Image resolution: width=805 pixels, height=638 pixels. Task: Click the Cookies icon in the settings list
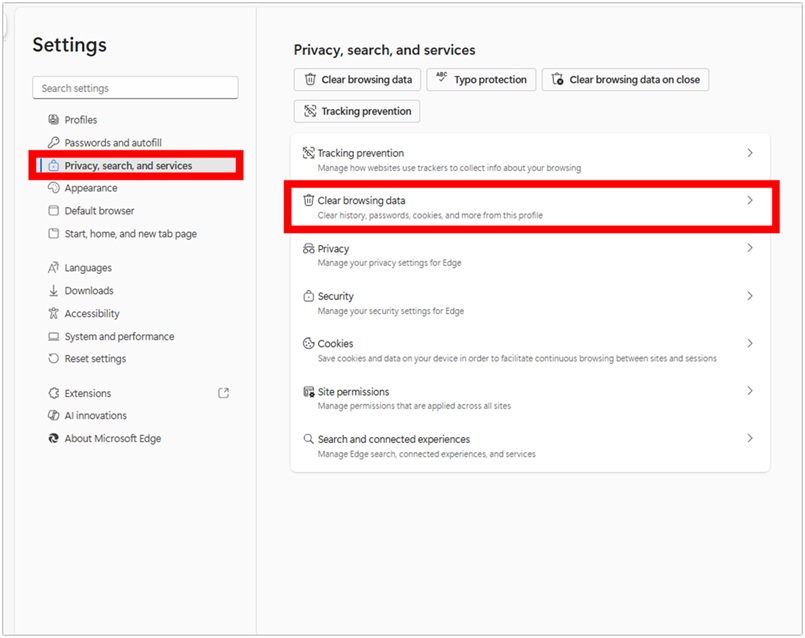[x=309, y=344]
